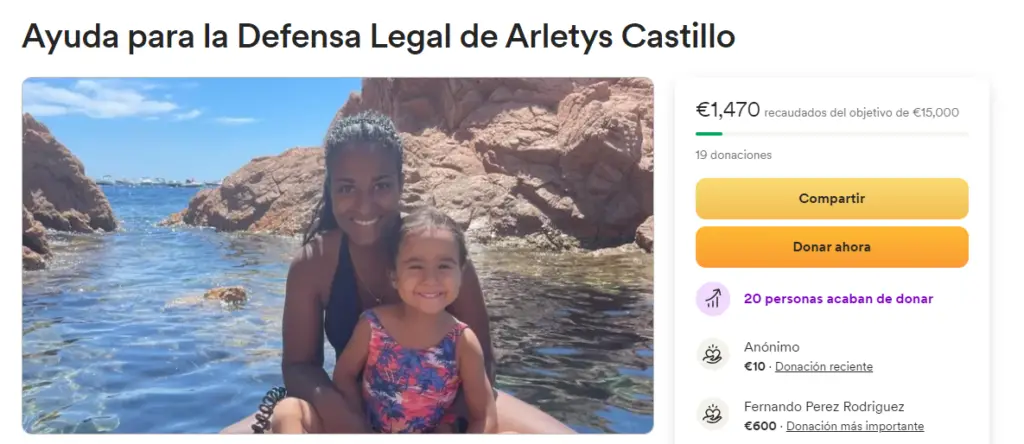Click the heart-hands icon beside Anónimo
The height and width of the screenshot is (444, 1024).
pyautogui.click(x=712, y=355)
